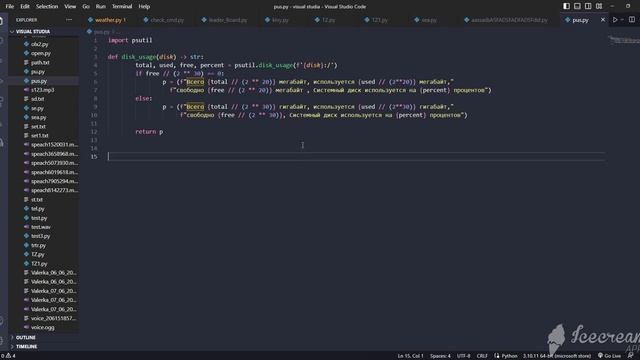
Task: Open the Run menu
Action: (x=100, y=7)
